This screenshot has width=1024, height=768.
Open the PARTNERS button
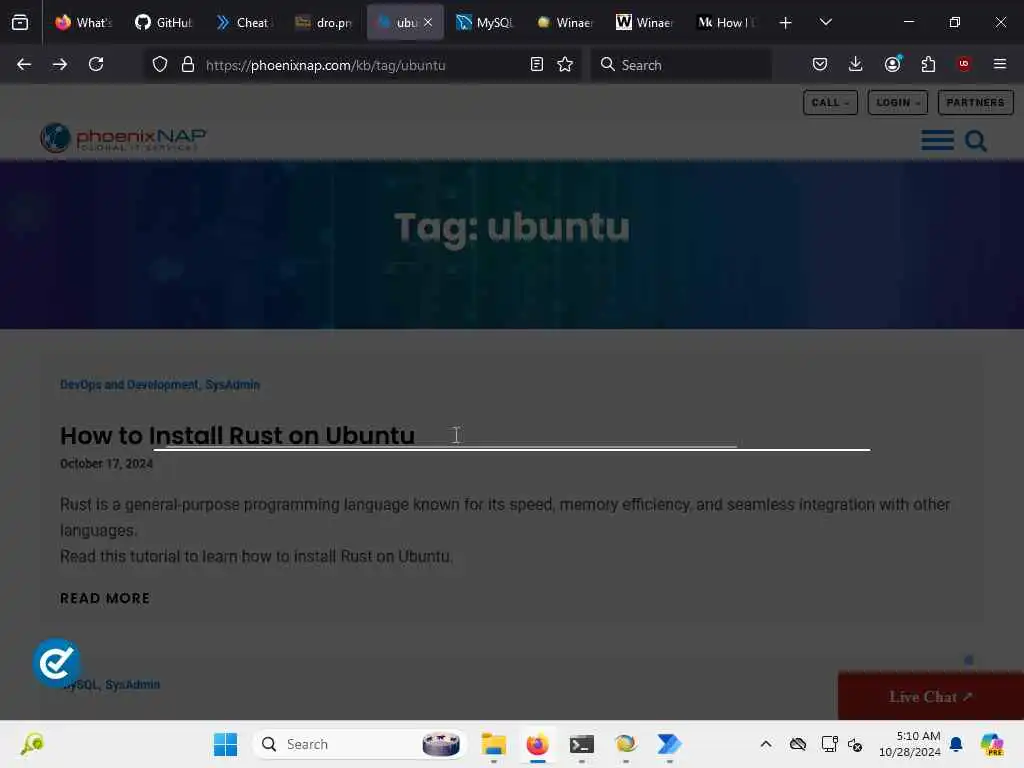tap(976, 103)
